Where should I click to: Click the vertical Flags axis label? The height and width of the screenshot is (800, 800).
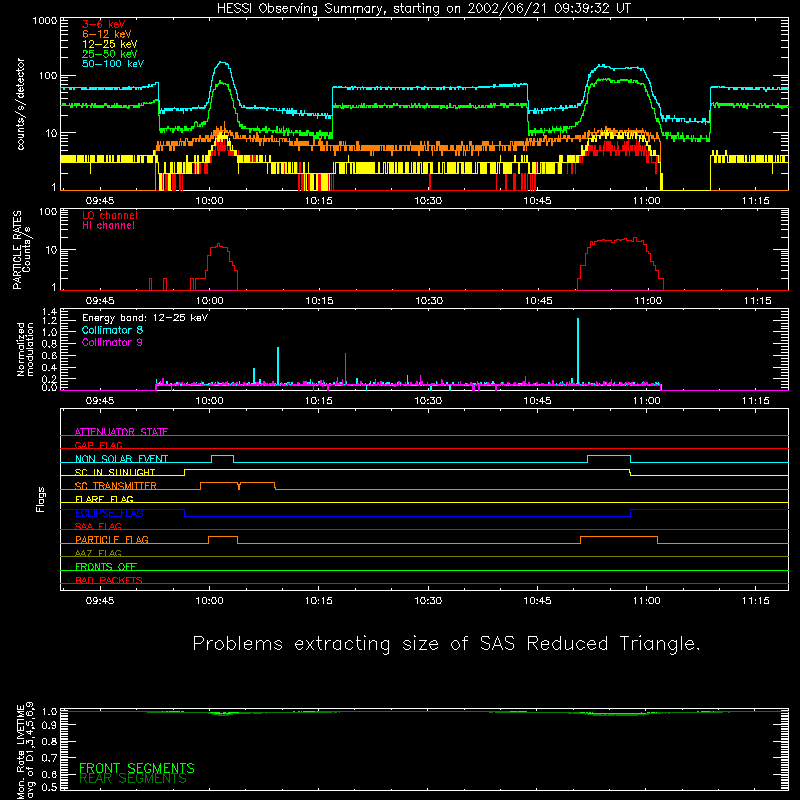coord(40,499)
